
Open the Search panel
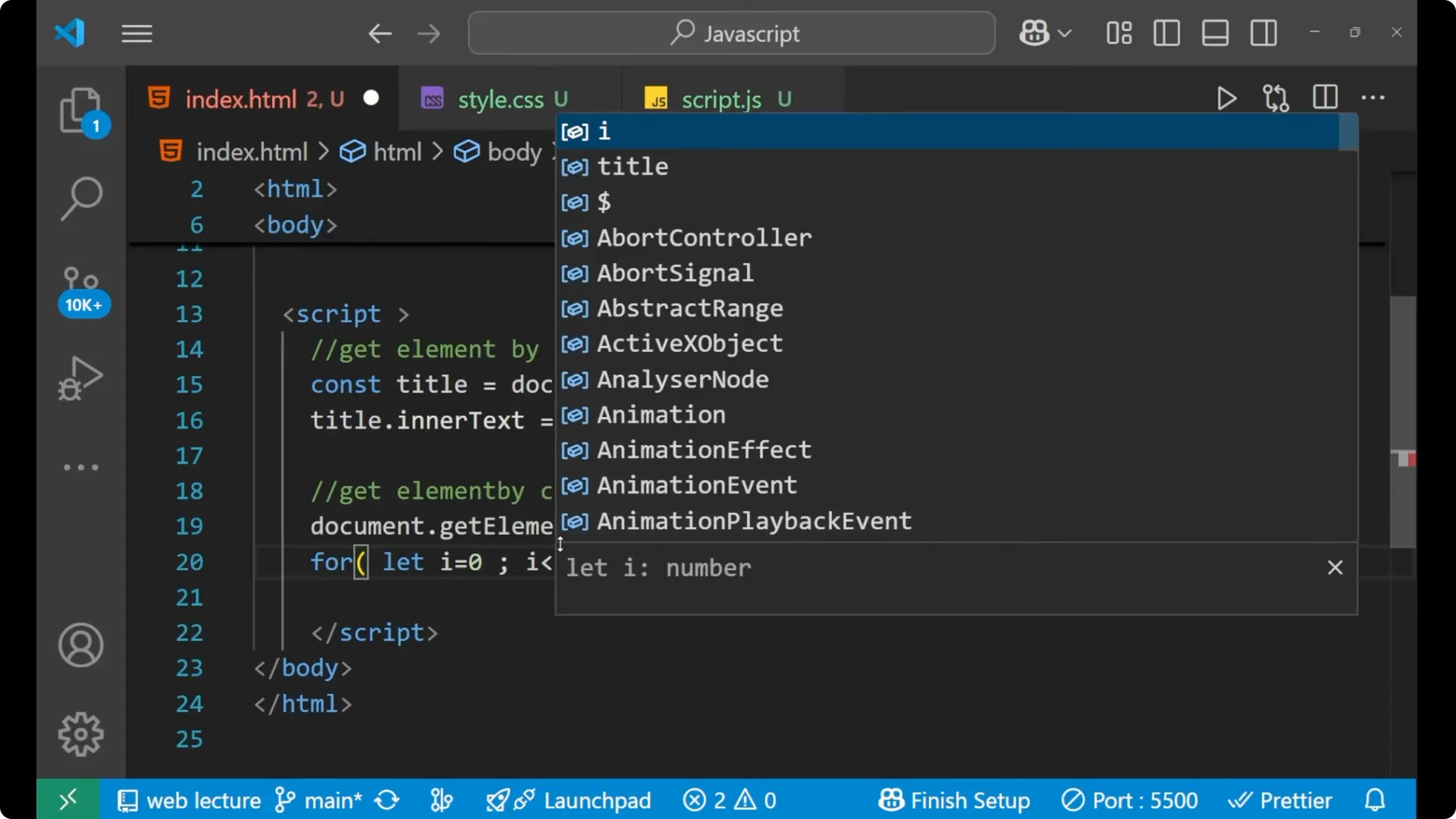coord(81,199)
